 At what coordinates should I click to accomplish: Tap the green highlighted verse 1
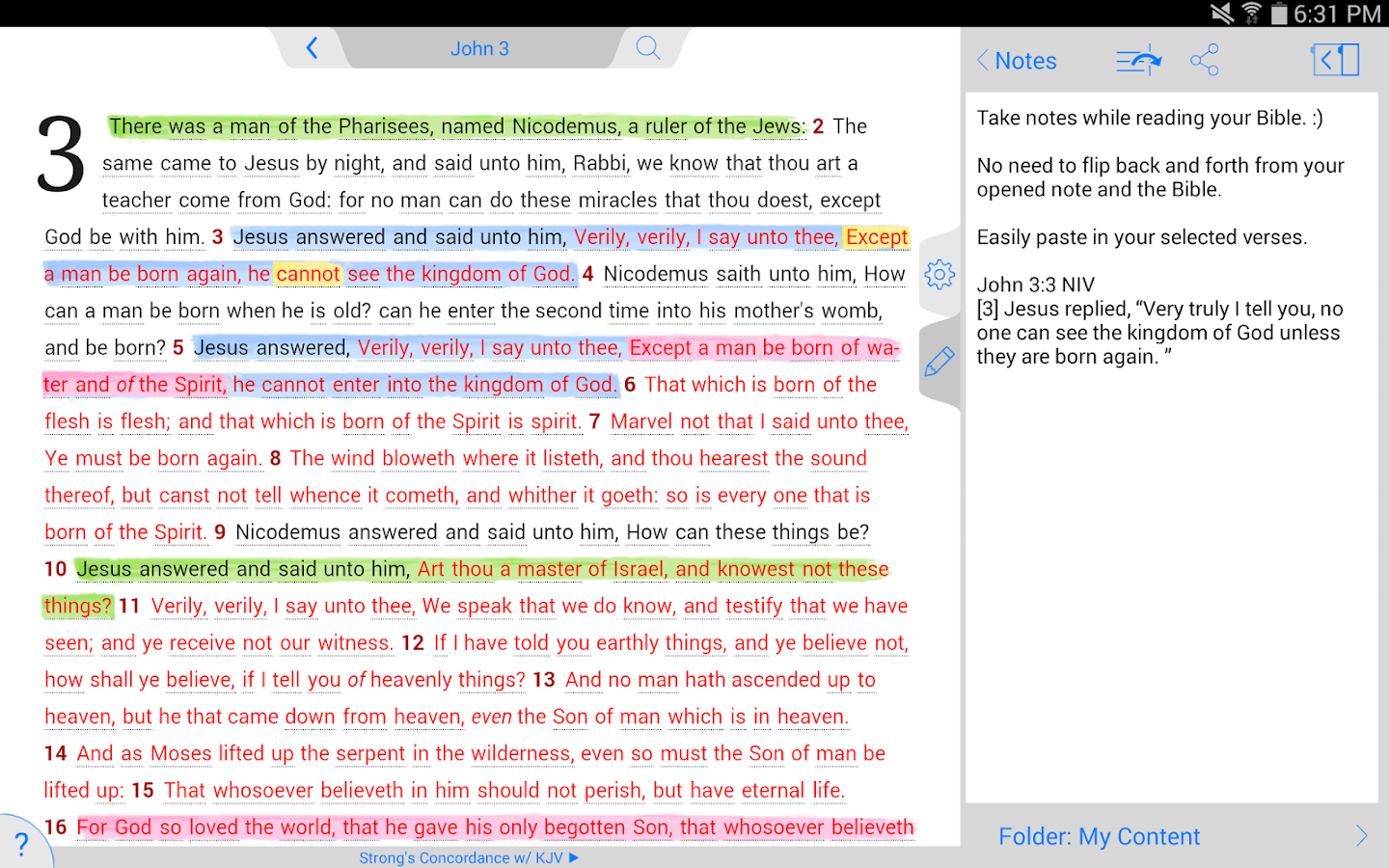(453, 126)
